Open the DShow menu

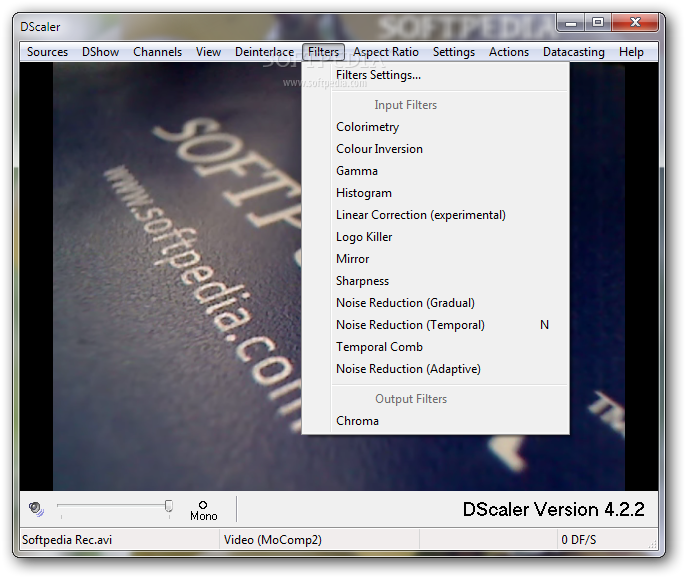click(100, 52)
